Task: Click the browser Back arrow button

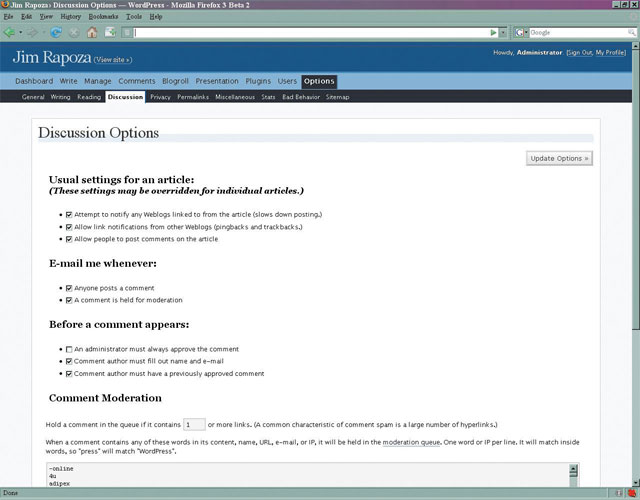Action: pos(9,32)
